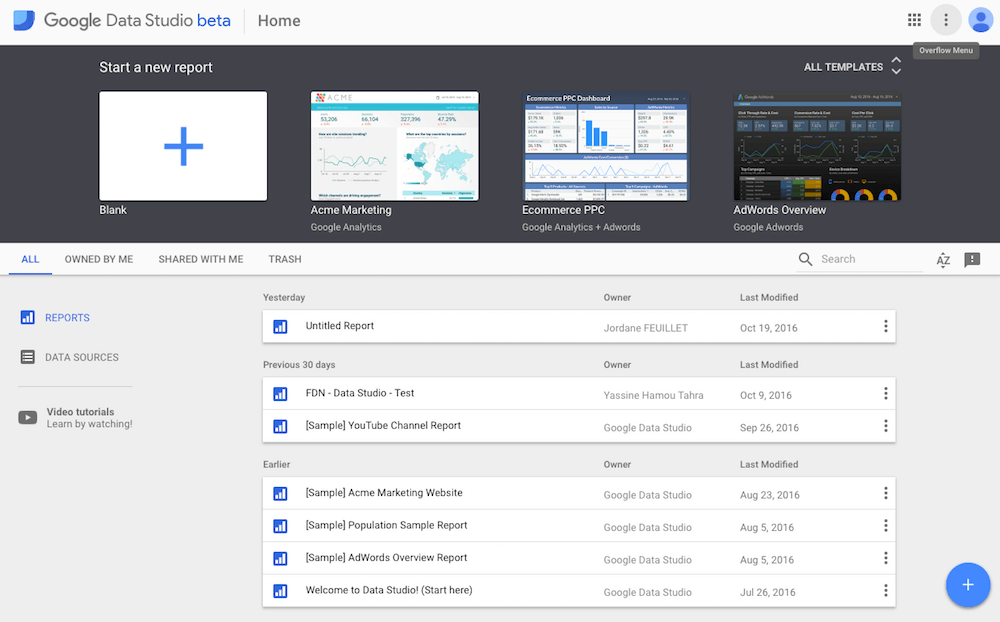Click the send feedback icon
The image size is (1000, 622).
(972, 260)
